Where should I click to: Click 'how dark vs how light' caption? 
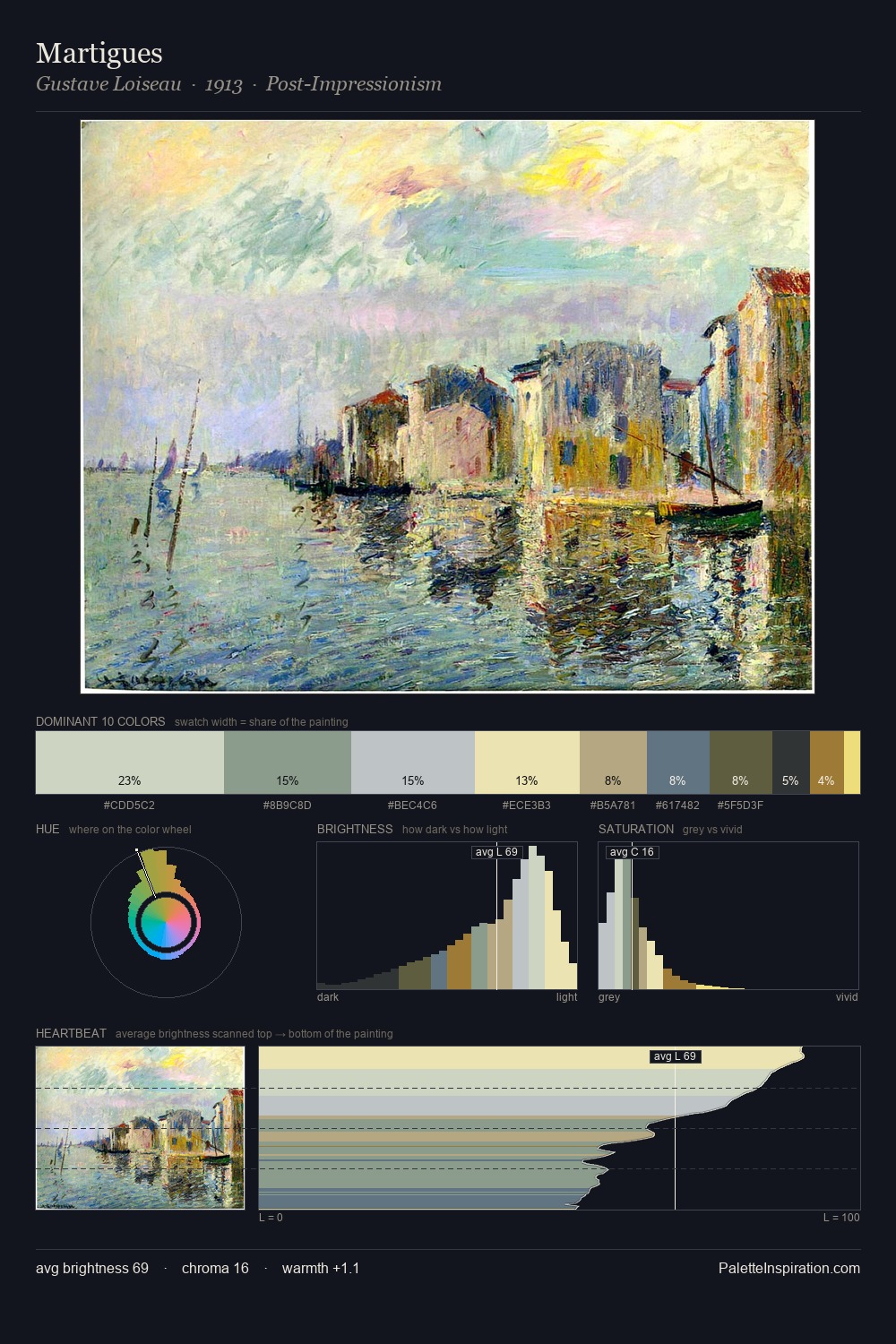[455, 830]
